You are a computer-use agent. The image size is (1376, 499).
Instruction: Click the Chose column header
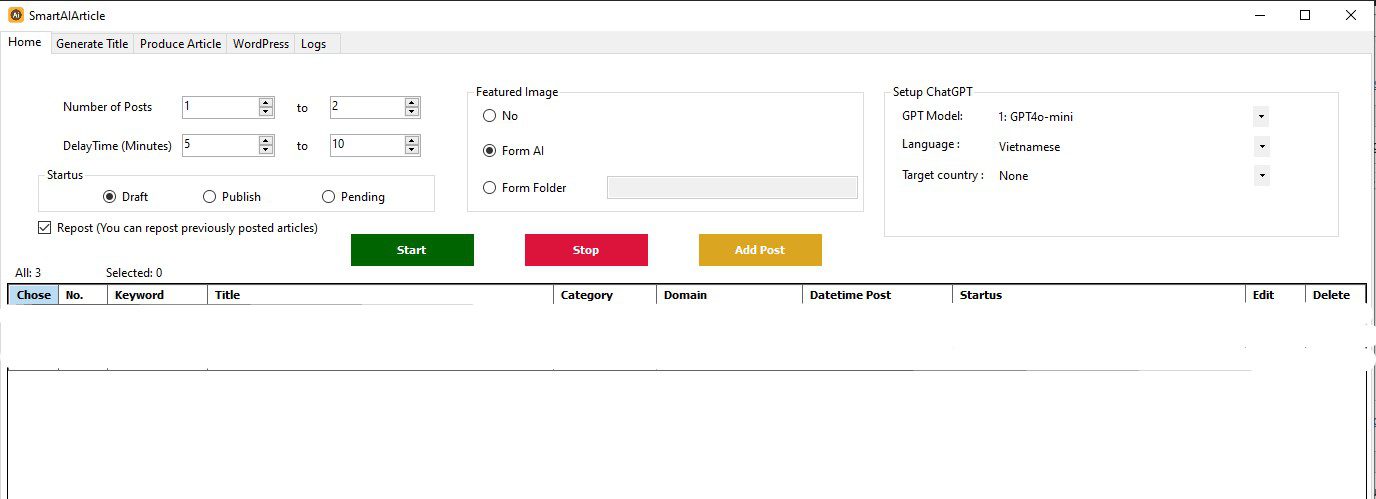[33, 295]
